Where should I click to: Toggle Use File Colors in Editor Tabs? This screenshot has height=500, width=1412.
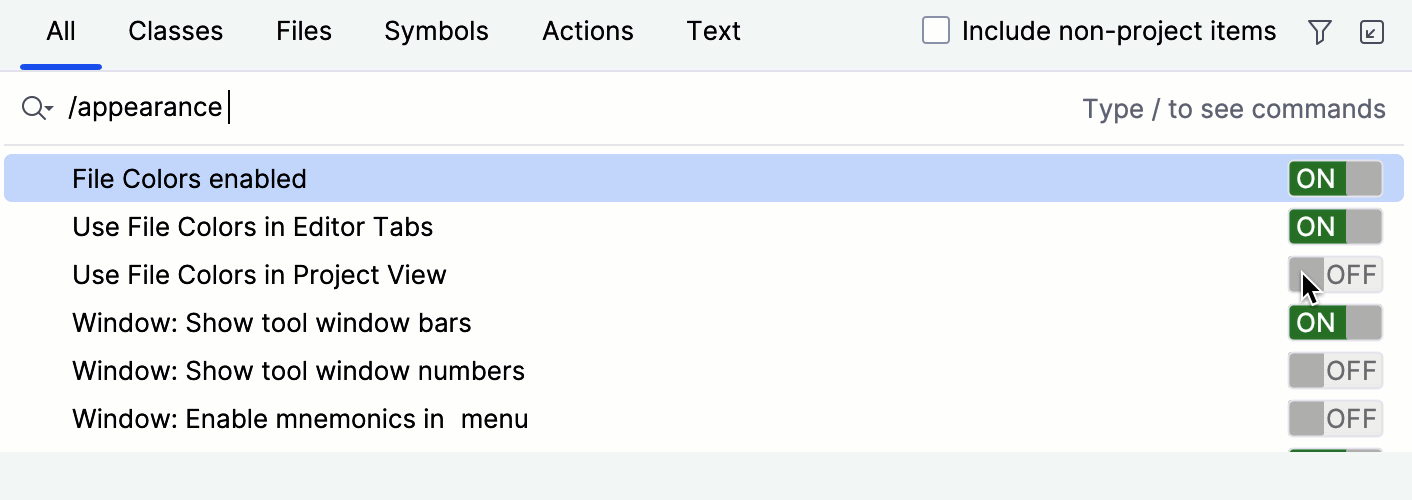pyautogui.click(x=1336, y=227)
